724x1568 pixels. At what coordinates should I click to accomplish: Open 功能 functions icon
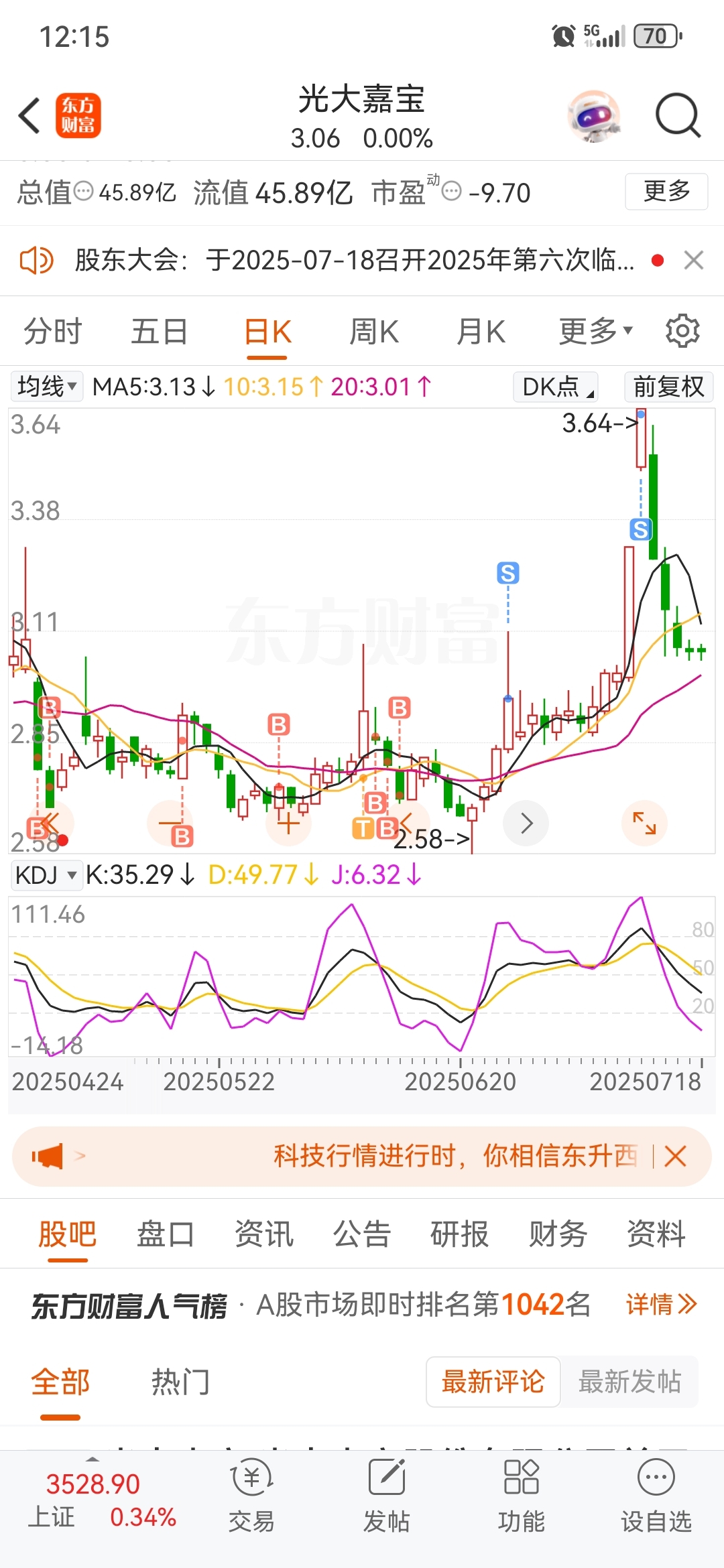(521, 1496)
